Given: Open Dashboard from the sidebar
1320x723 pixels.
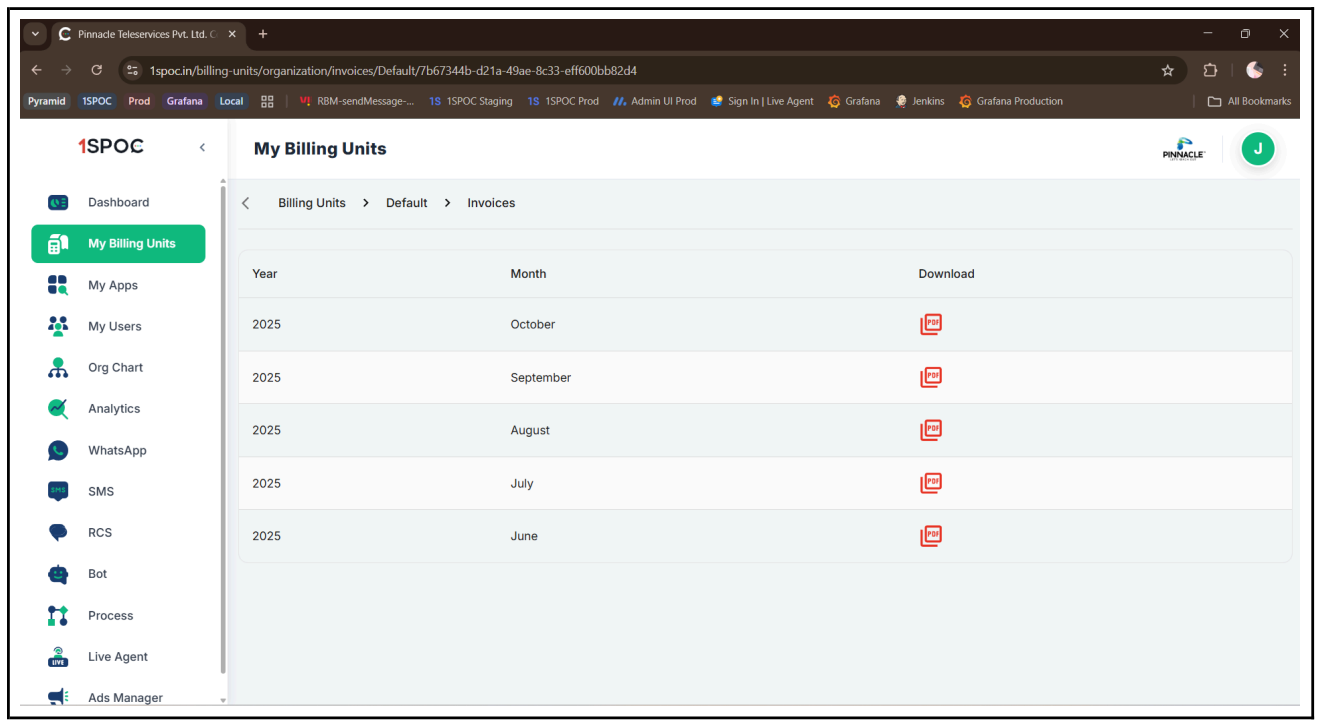Looking at the screenshot, I should coord(118,202).
